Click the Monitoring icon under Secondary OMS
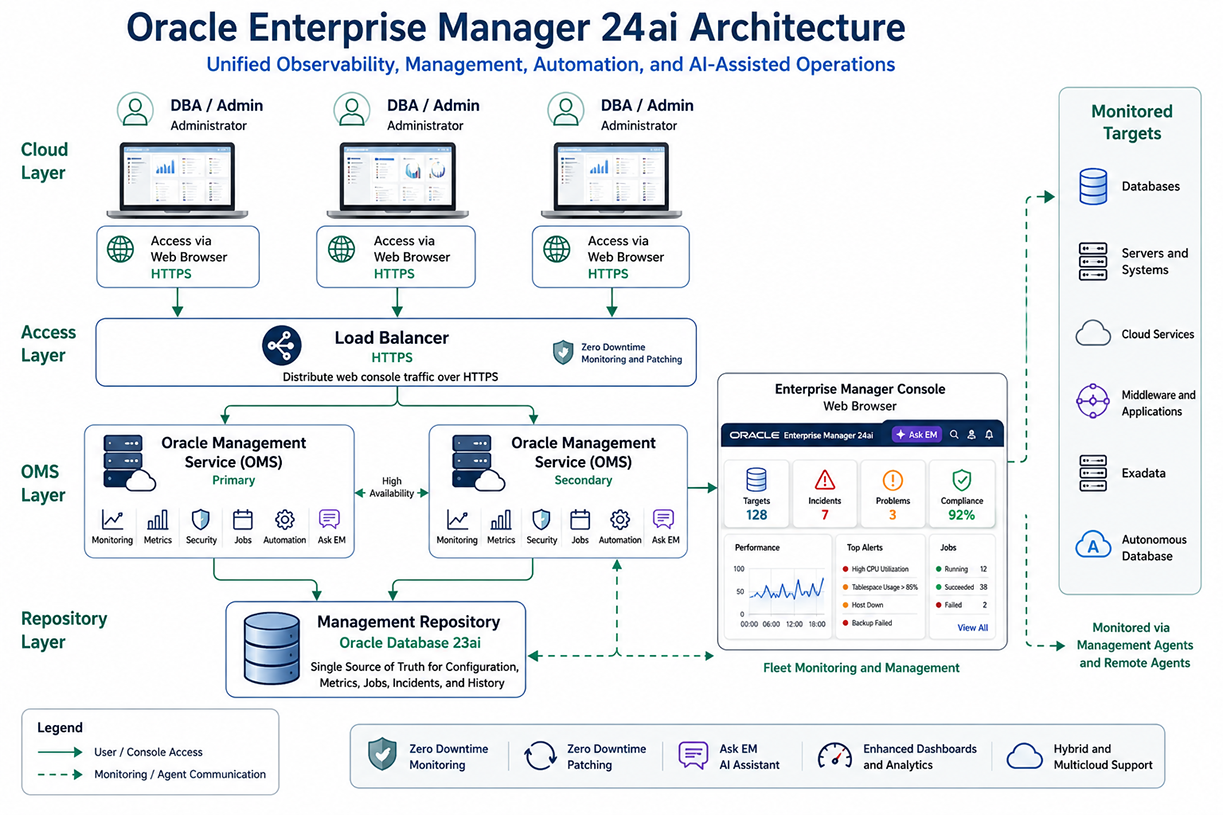 [457, 520]
